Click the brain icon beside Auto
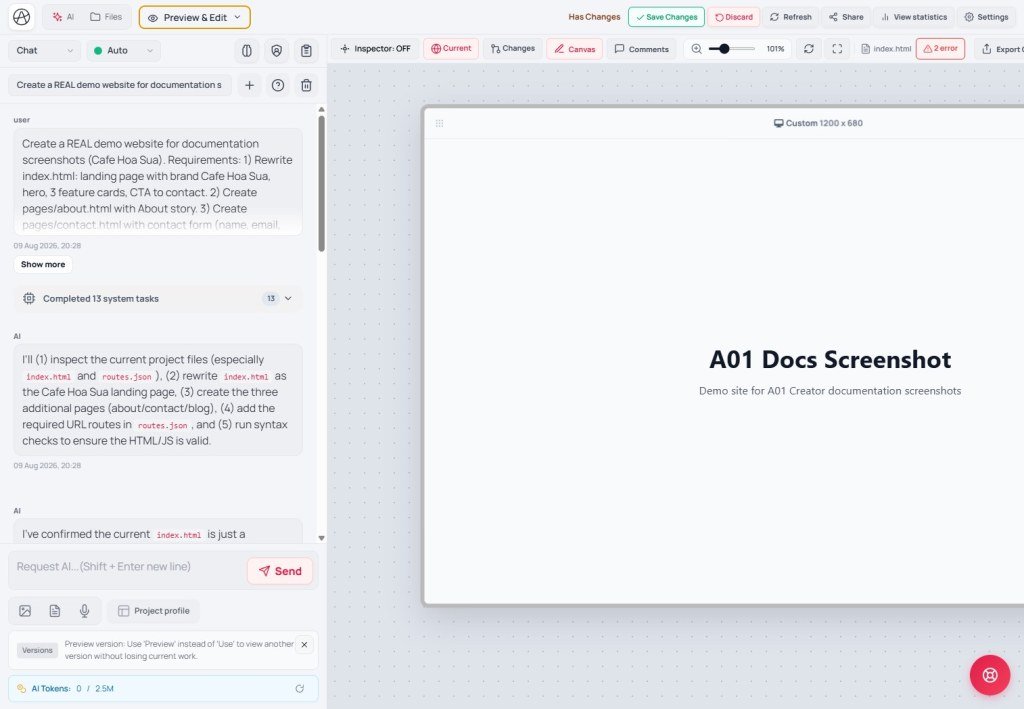Screen dimensions: 1024x709 (x=247, y=51)
